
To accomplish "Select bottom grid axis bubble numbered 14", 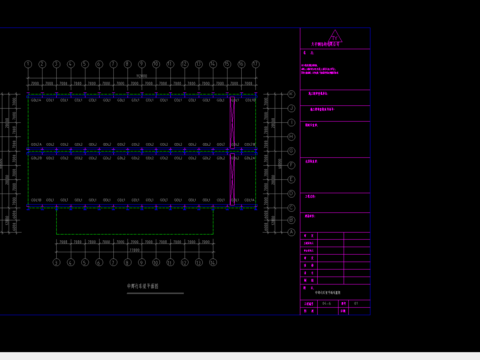I will pyautogui.click(x=213, y=263).
